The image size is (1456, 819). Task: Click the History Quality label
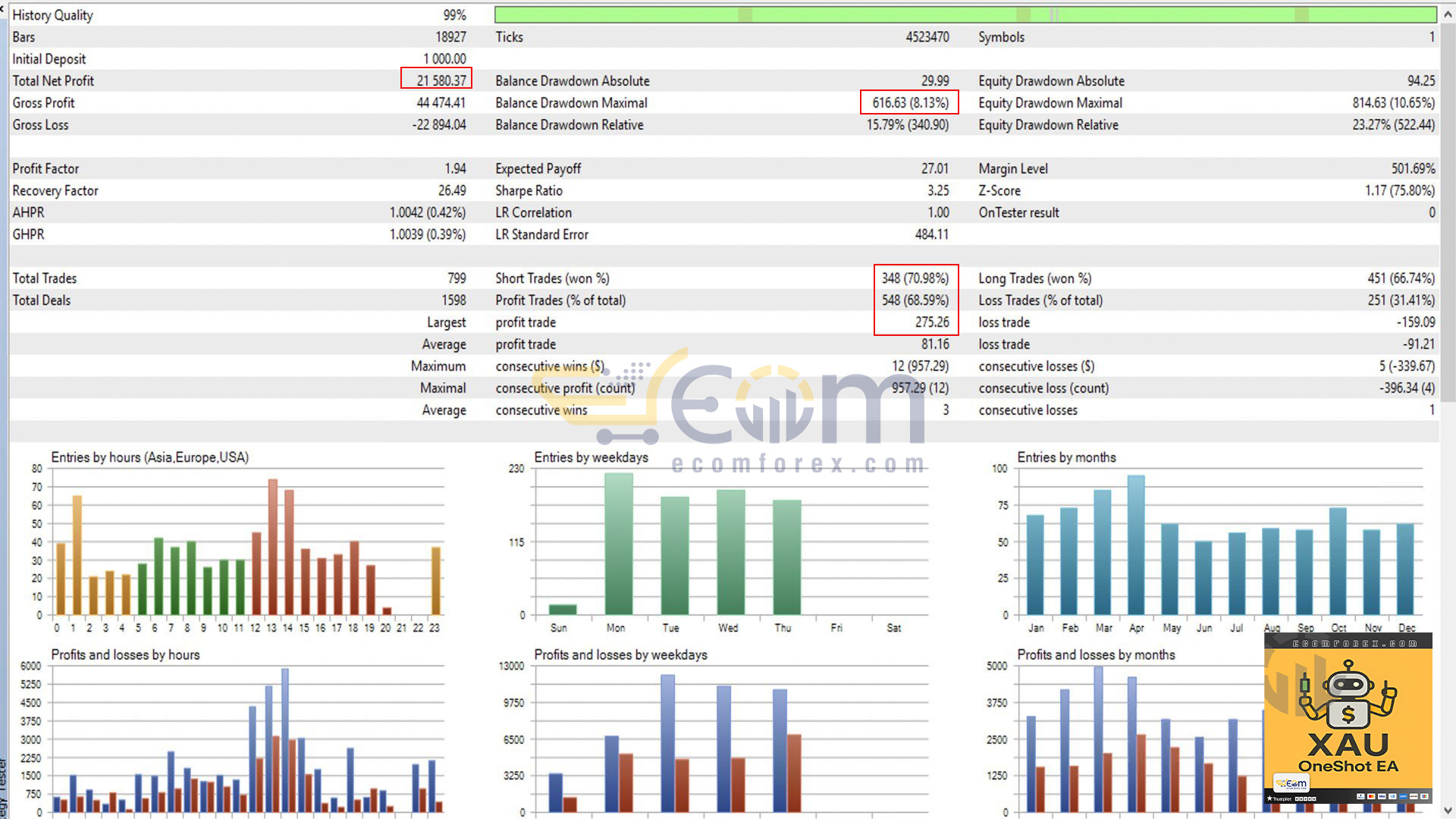coord(52,15)
